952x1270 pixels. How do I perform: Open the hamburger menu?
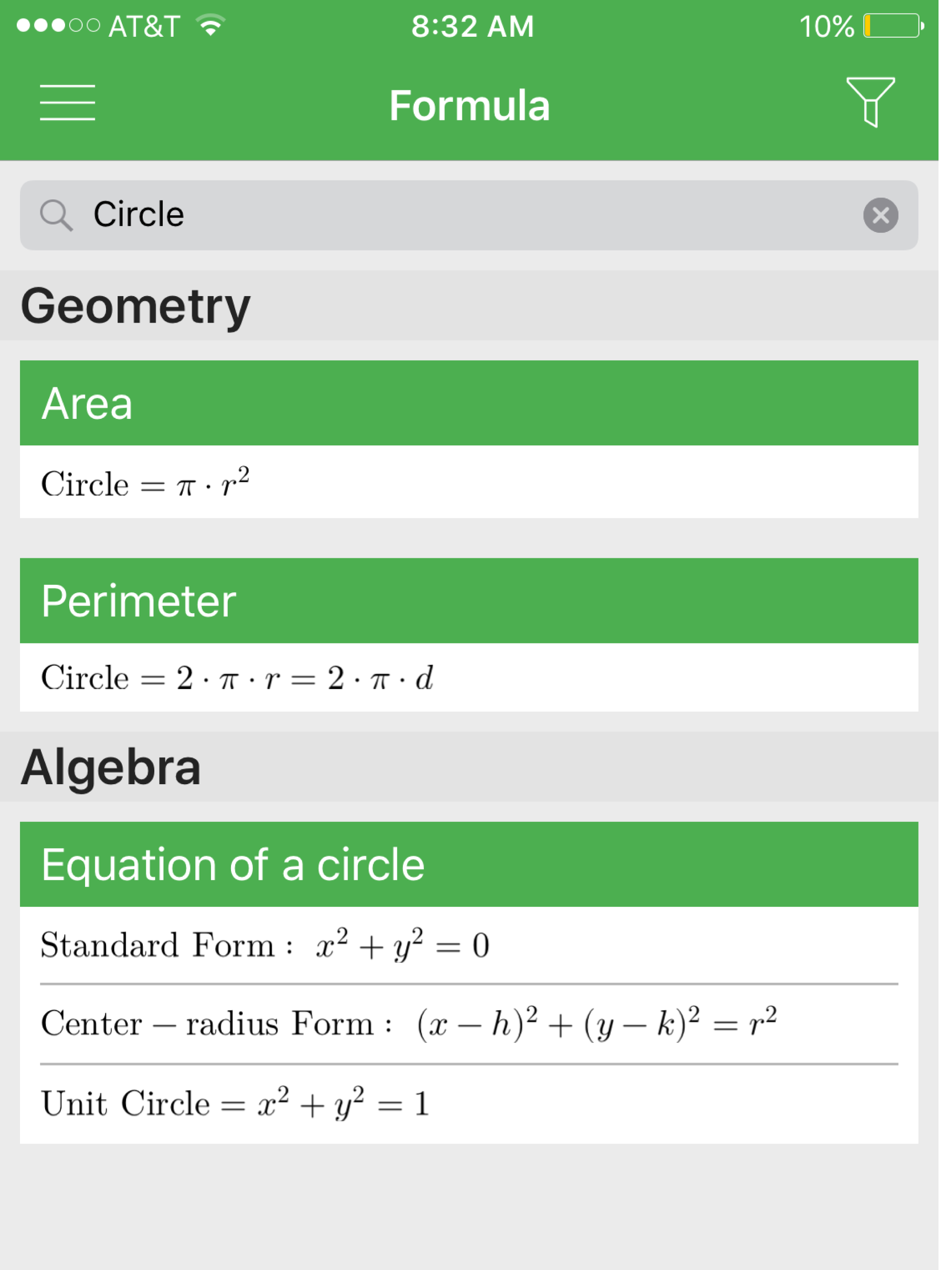67,103
